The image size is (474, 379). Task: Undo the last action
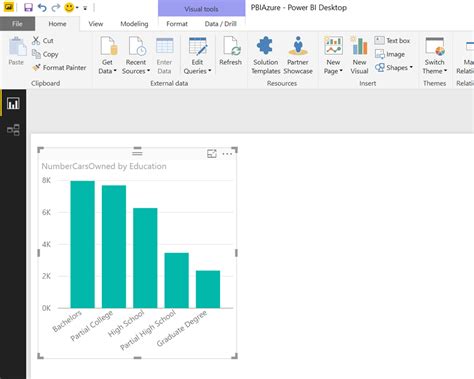pos(42,7)
